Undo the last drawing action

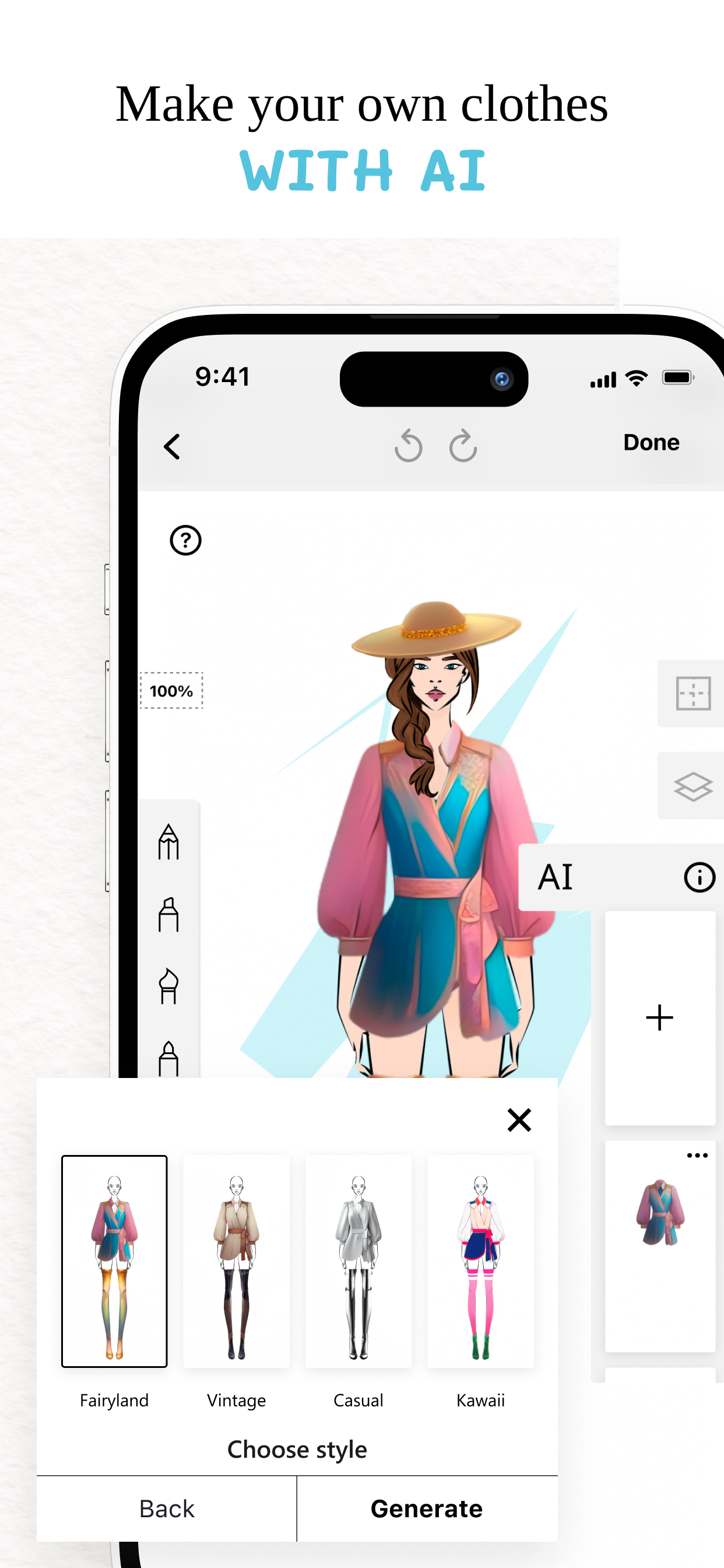(x=408, y=446)
